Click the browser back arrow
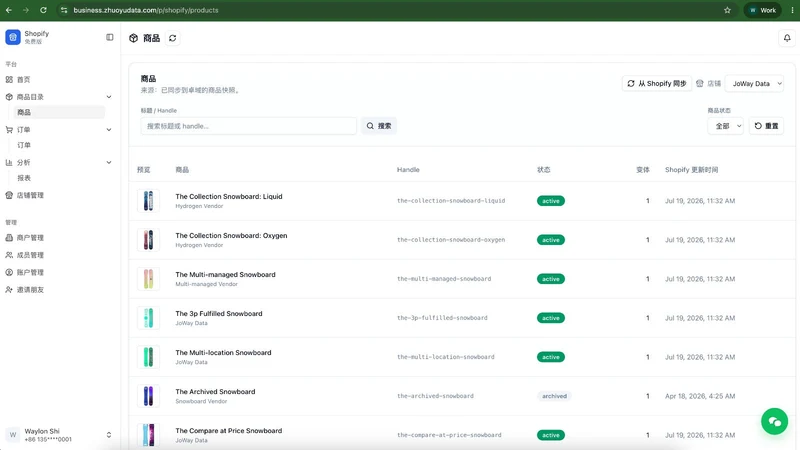Image resolution: width=800 pixels, height=450 pixels. pos(9,10)
